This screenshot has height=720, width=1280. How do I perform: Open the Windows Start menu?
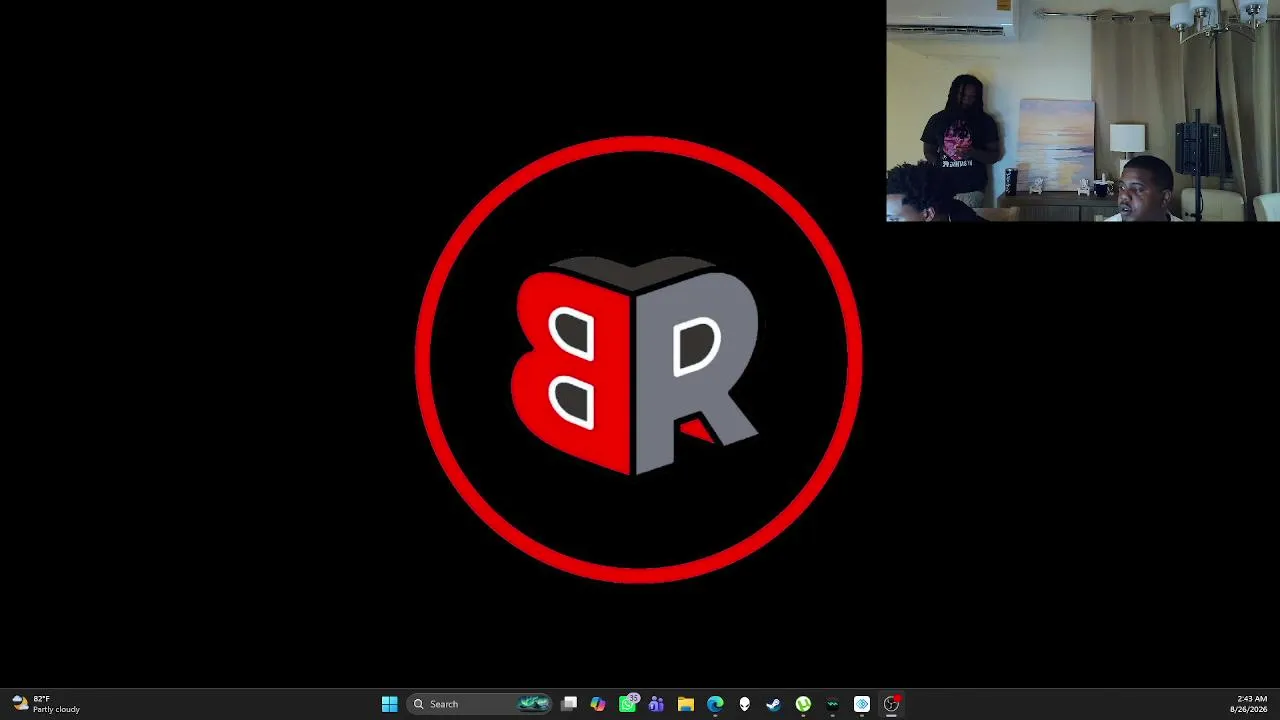tap(389, 704)
